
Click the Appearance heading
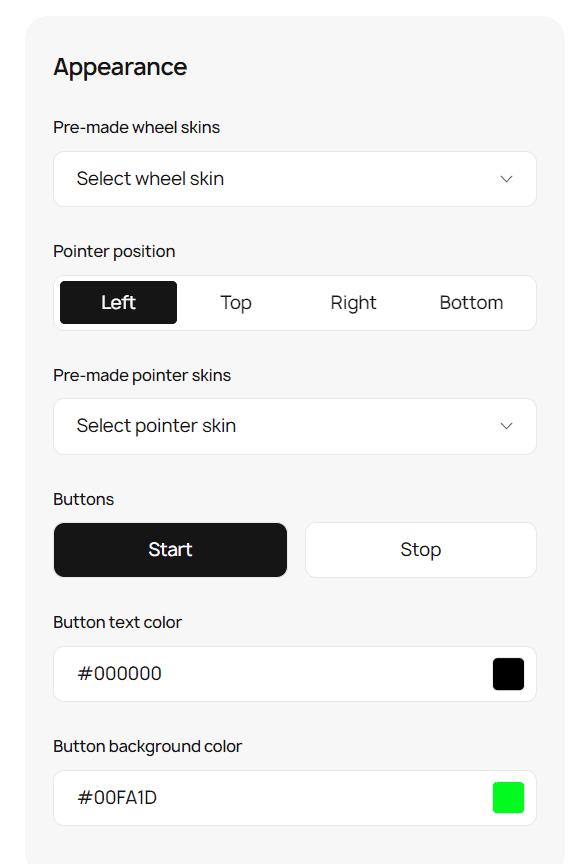[x=120, y=67]
